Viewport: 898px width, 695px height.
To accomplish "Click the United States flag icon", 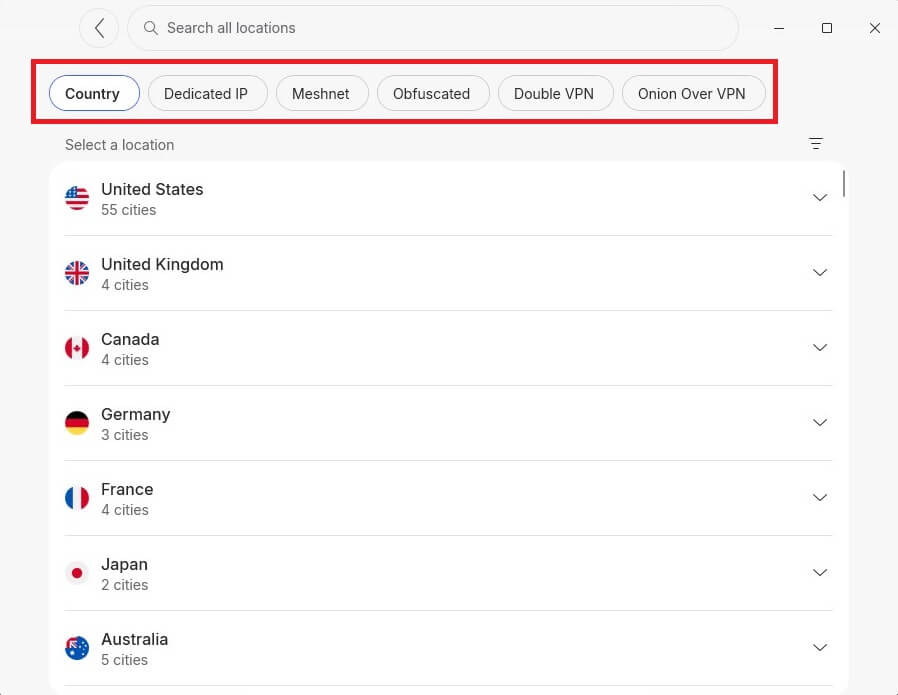I will (77, 198).
